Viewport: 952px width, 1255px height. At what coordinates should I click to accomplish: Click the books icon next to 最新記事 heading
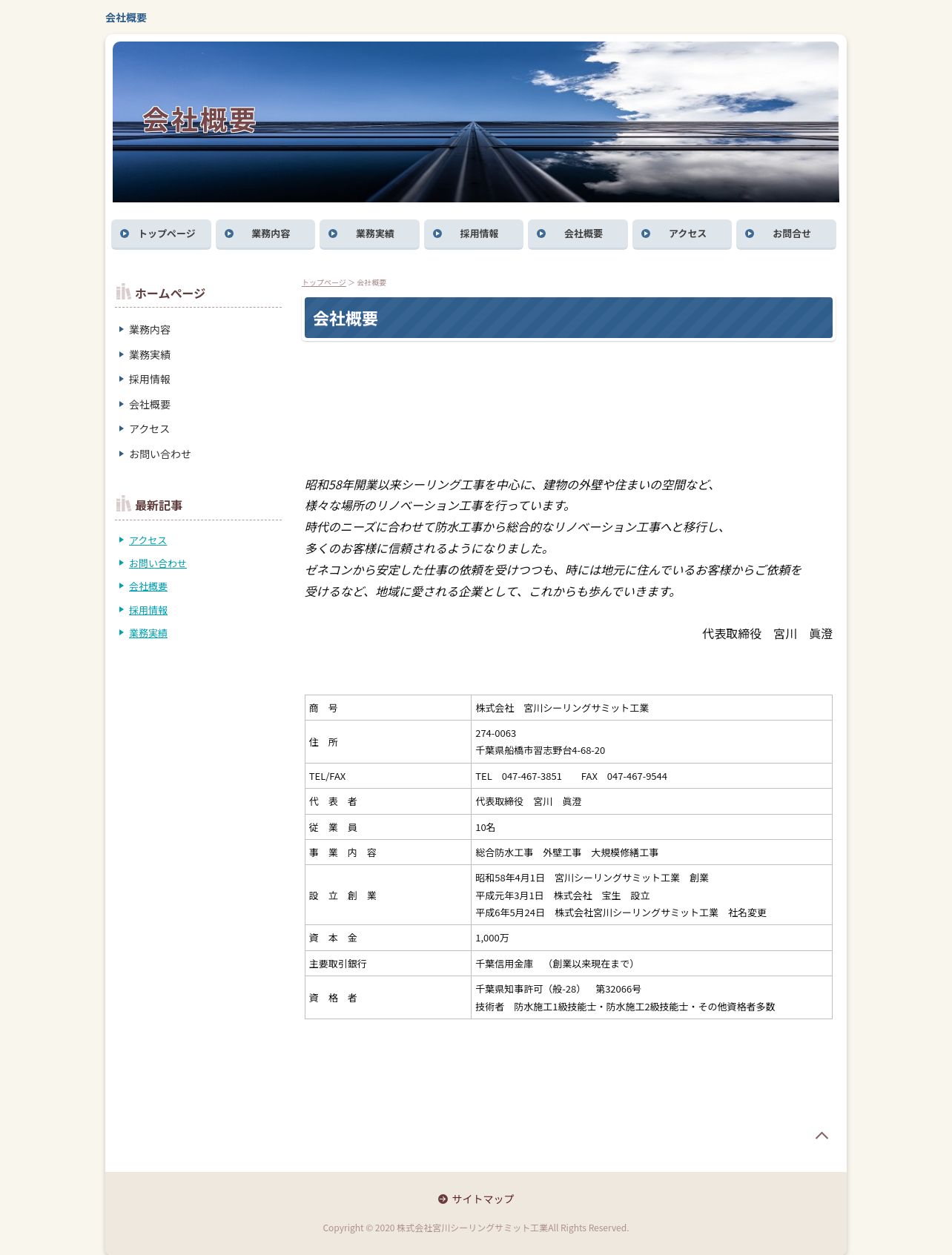point(123,504)
